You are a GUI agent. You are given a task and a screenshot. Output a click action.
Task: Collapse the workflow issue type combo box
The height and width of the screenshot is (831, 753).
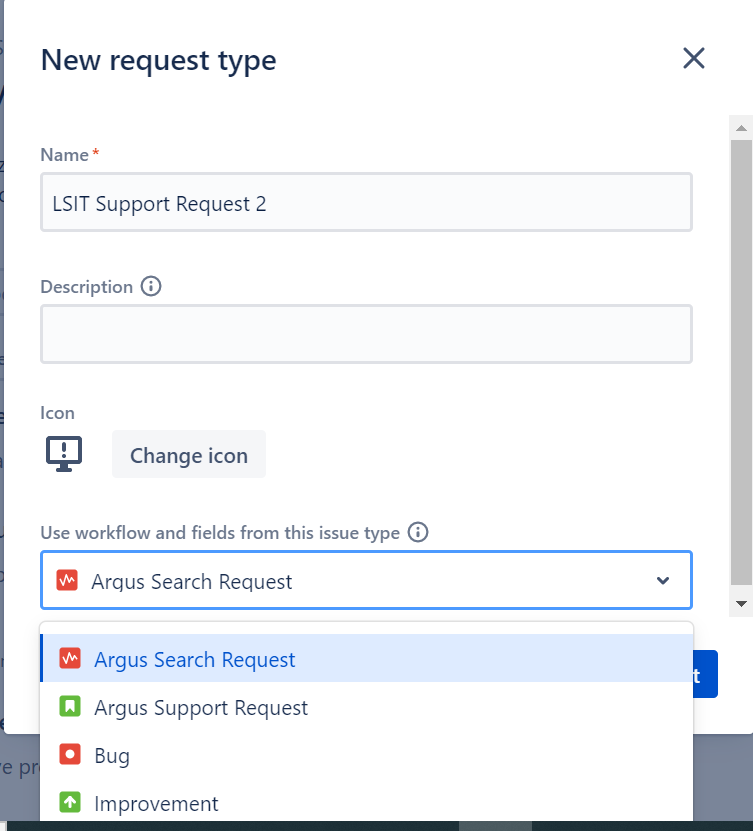point(662,579)
